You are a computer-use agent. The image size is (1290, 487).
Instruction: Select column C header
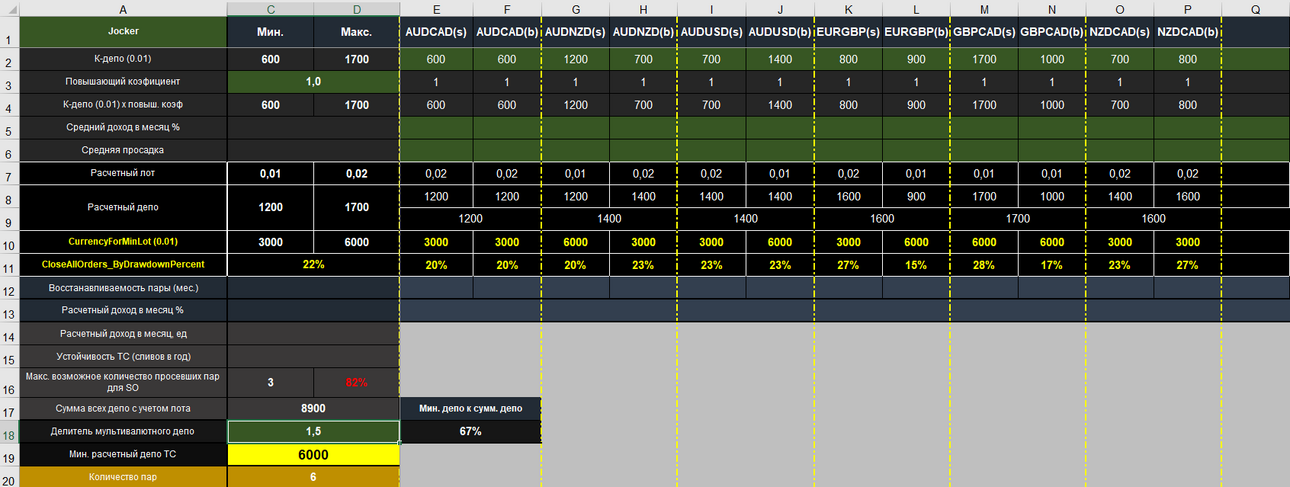[270, 8]
